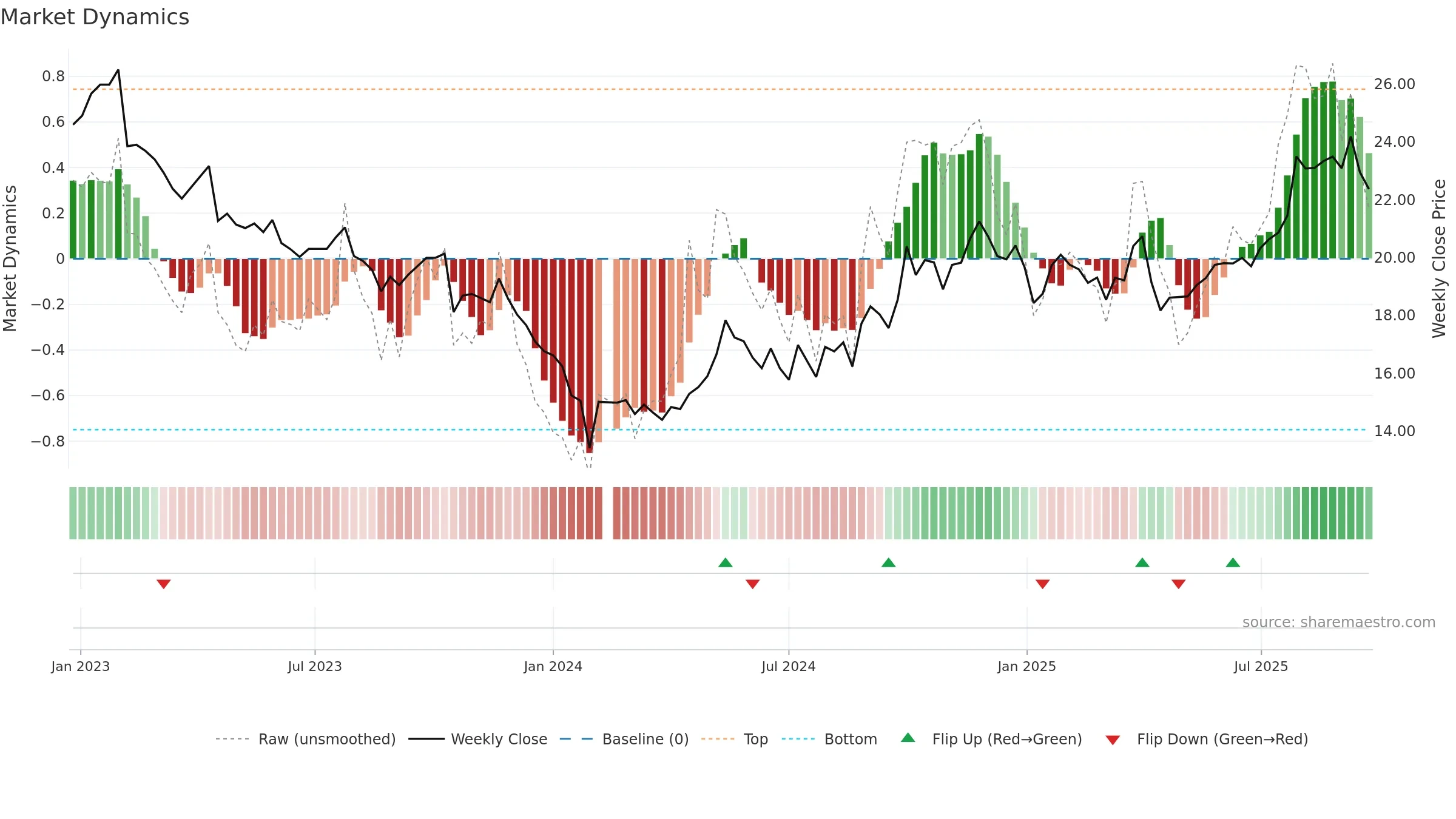Click the source: sharemaestro.com text

coord(1339,622)
